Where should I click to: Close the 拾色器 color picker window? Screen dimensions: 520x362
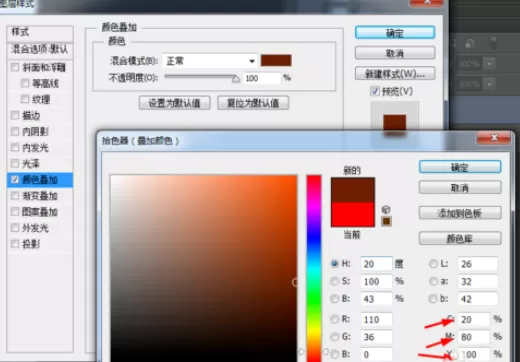pos(494,138)
